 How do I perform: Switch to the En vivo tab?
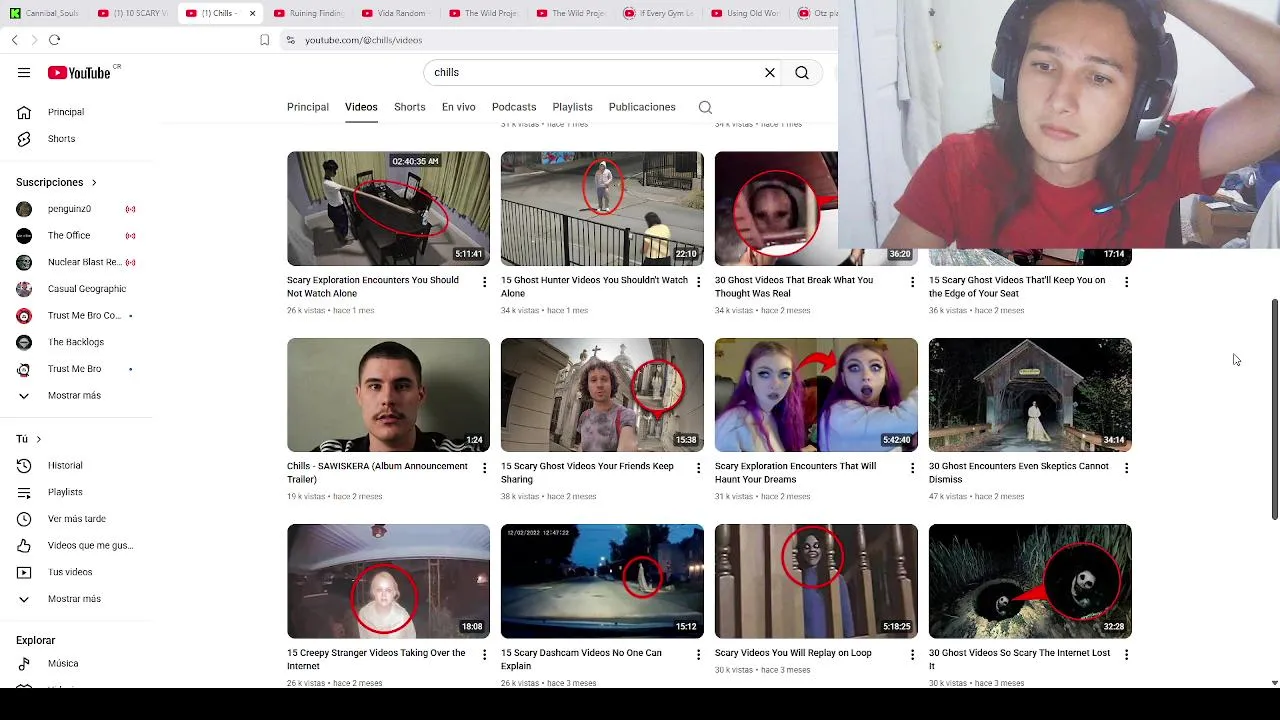click(x=459, y=107)
